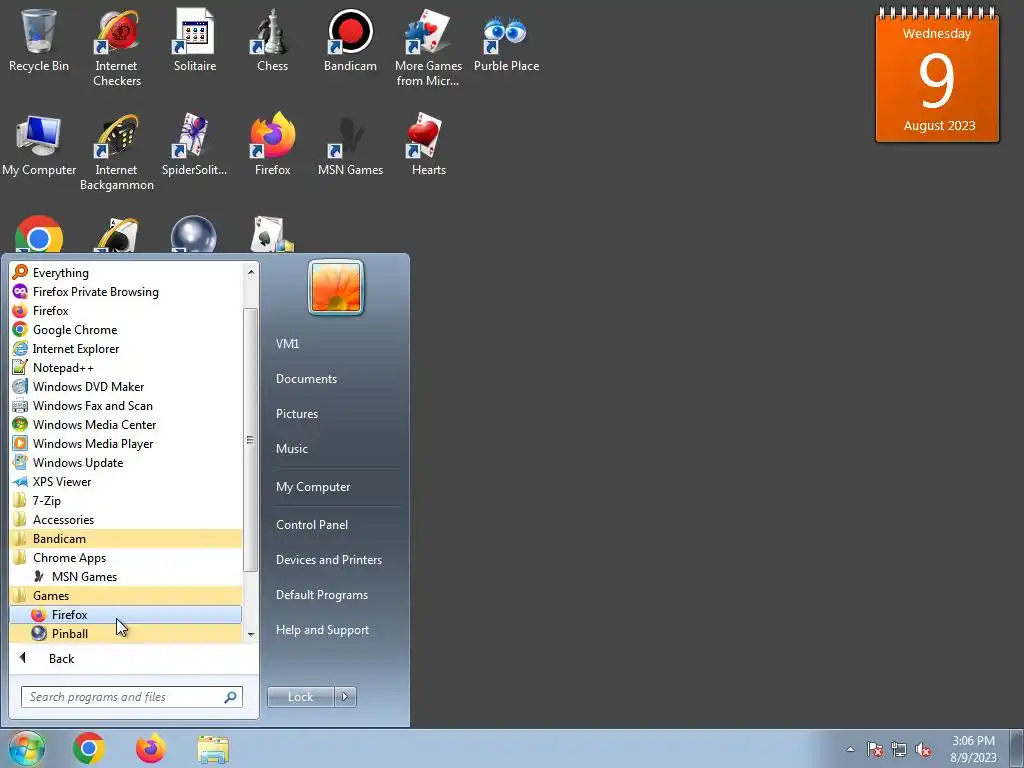
Task: Click the Lock button
Action: coord(300,697)
